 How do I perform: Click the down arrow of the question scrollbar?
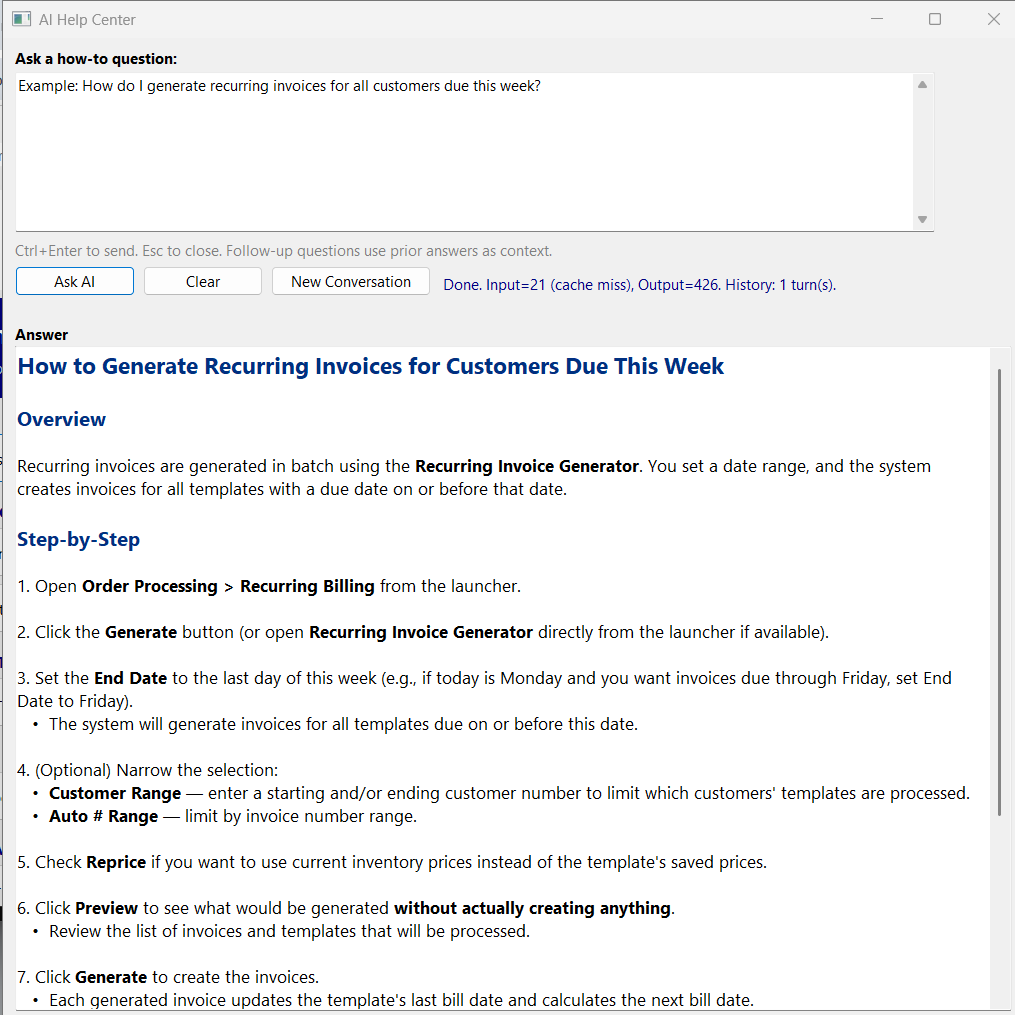point(922,219)
